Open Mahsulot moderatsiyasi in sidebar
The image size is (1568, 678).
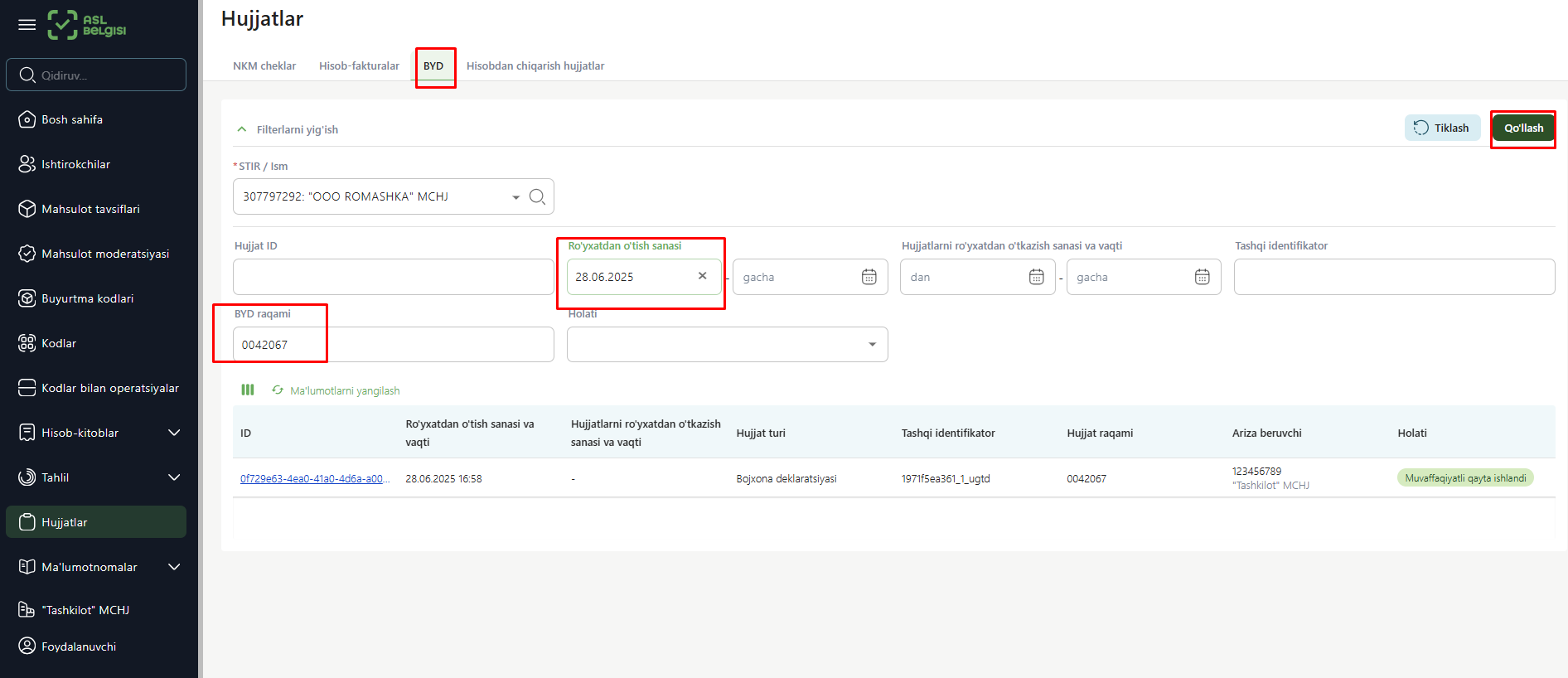(105, 254)
